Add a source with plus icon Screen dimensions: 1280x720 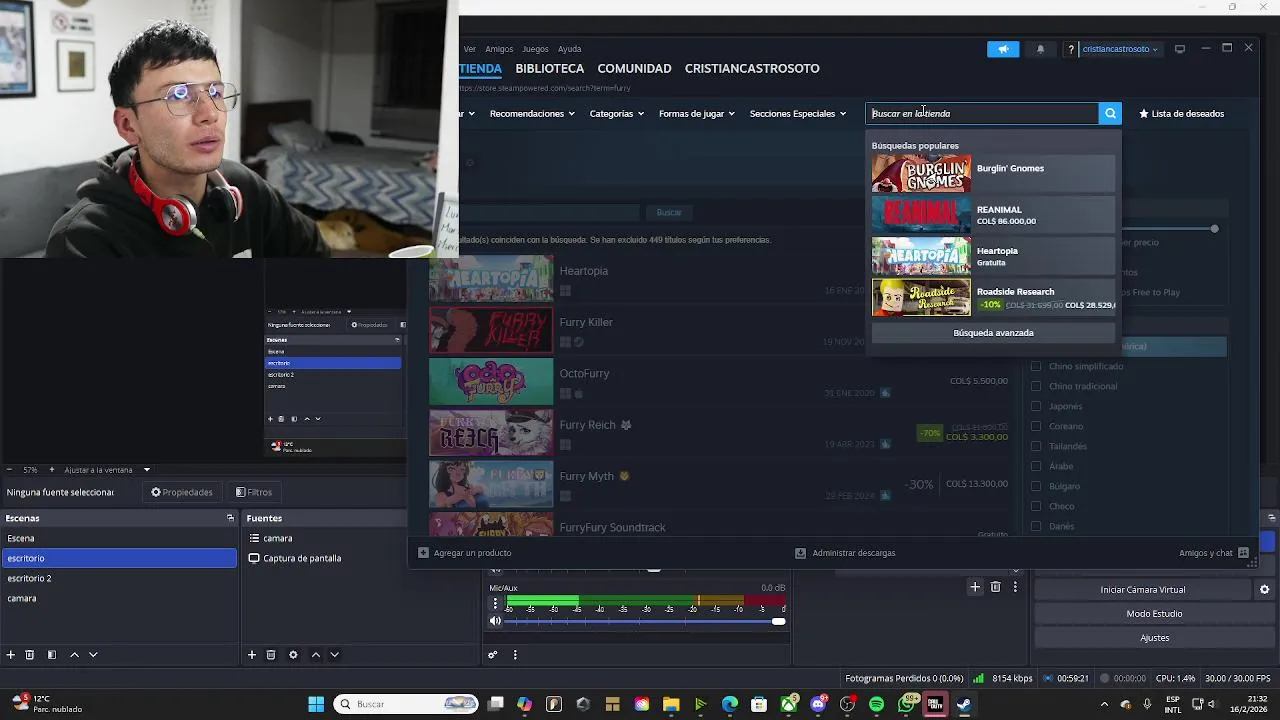point(252,655)
